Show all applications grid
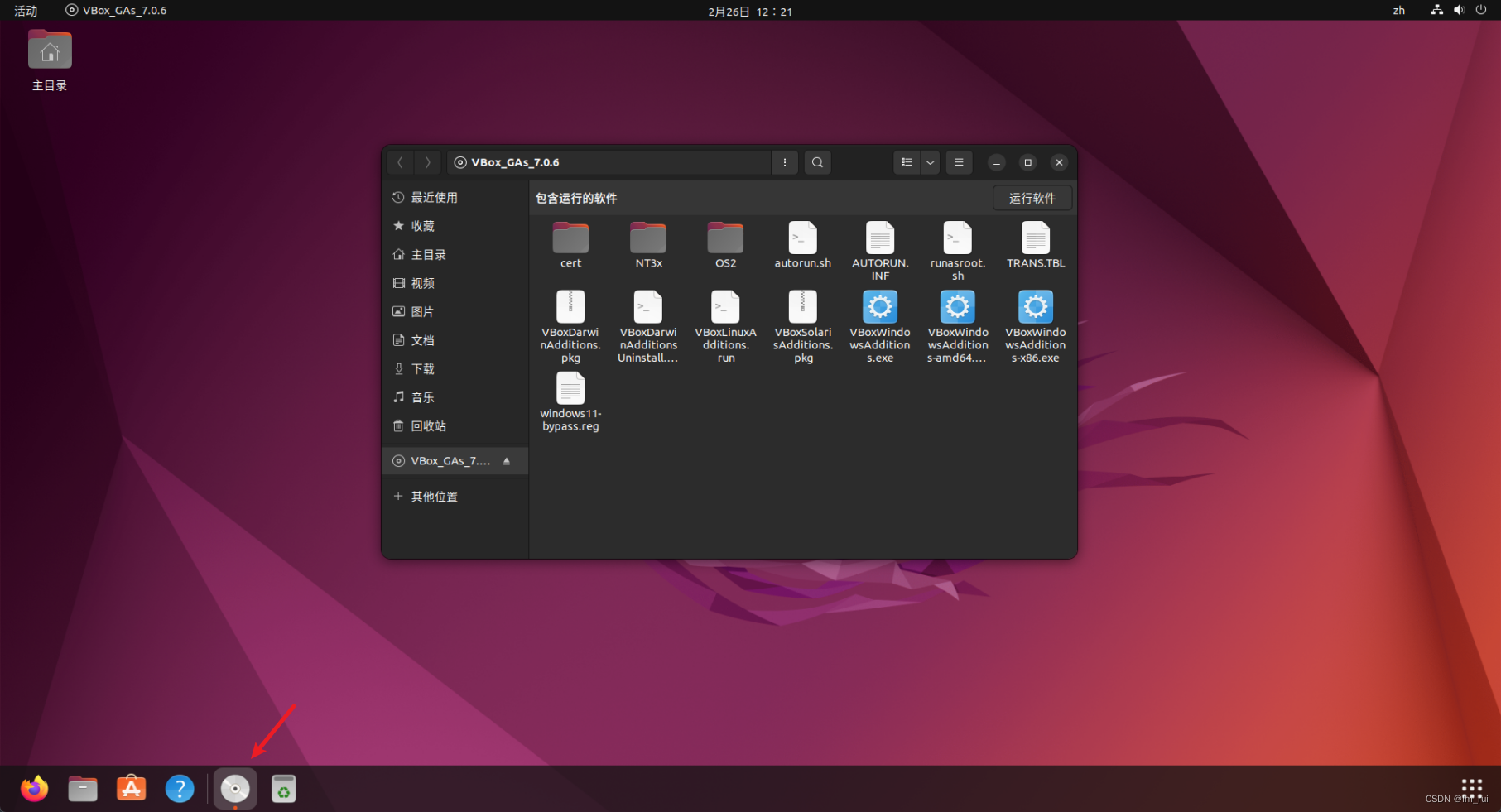Screen dimensions: 1501x812 click(1471, 788)
